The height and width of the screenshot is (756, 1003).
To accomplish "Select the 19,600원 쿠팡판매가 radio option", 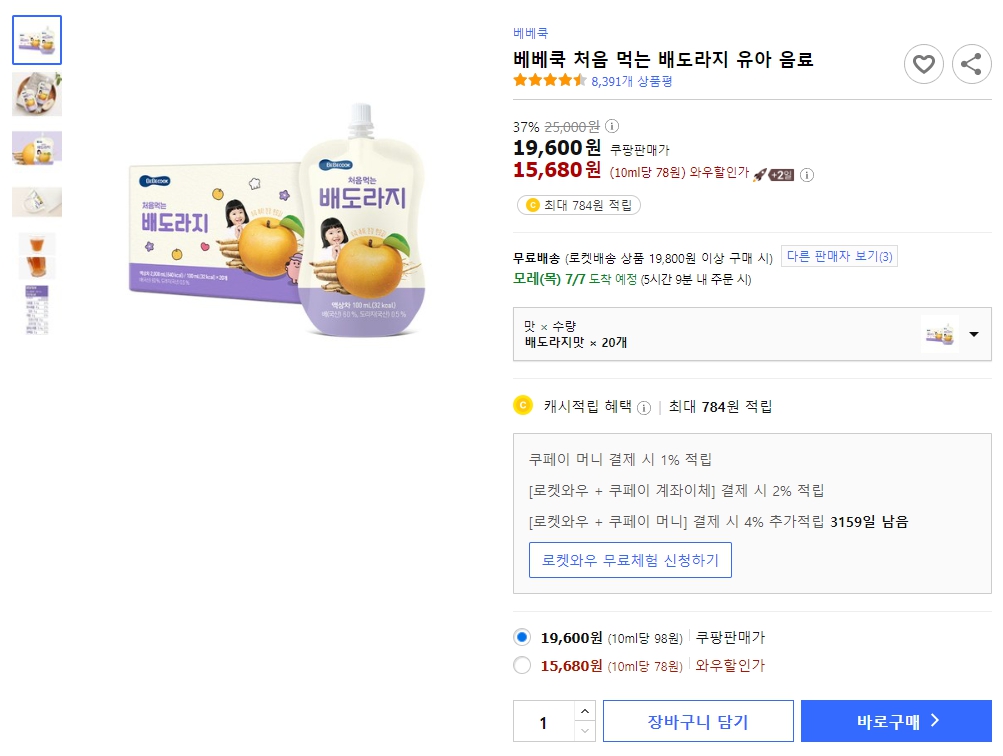I will tap(521, 638).
